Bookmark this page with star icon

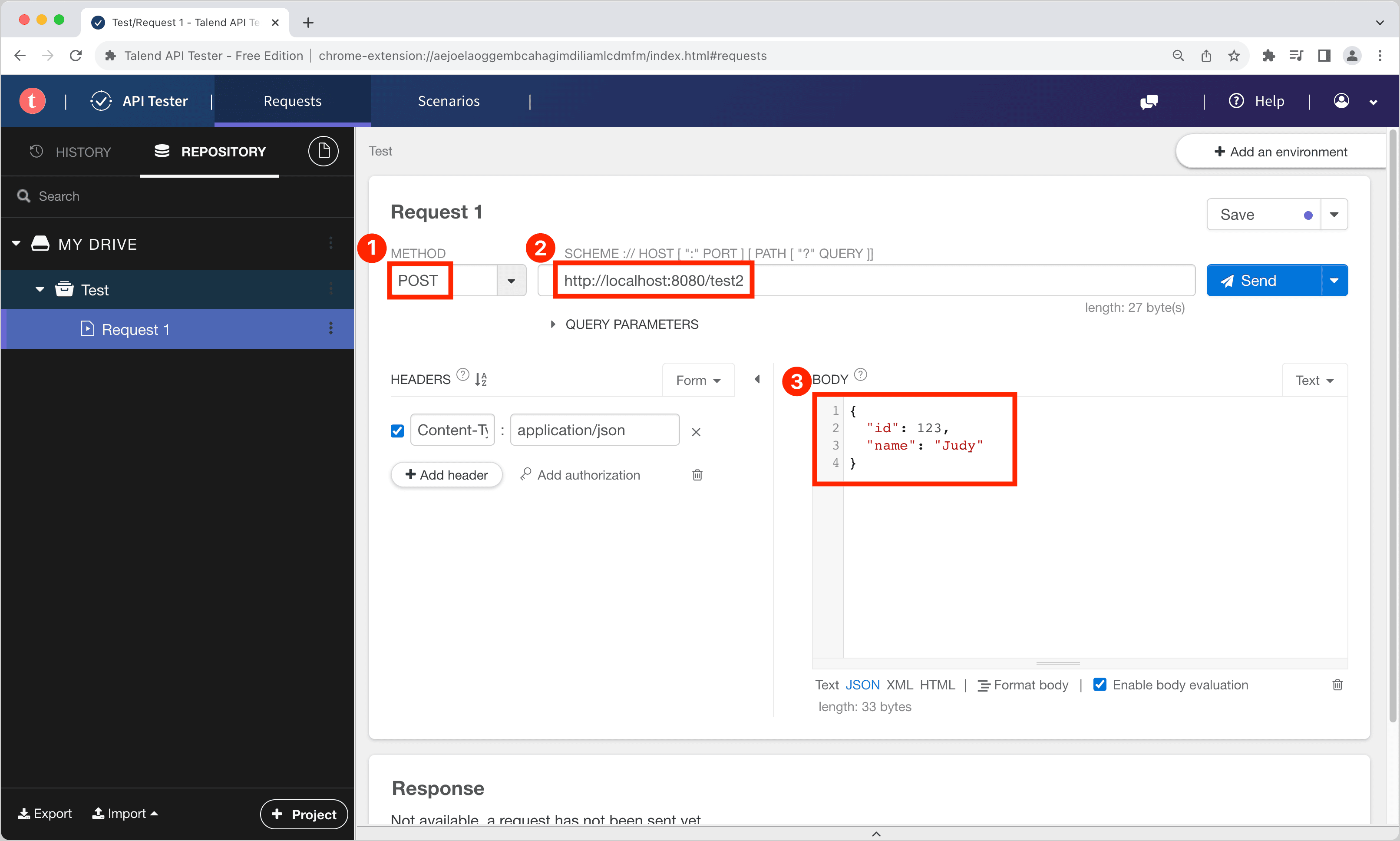[1234, 56]
